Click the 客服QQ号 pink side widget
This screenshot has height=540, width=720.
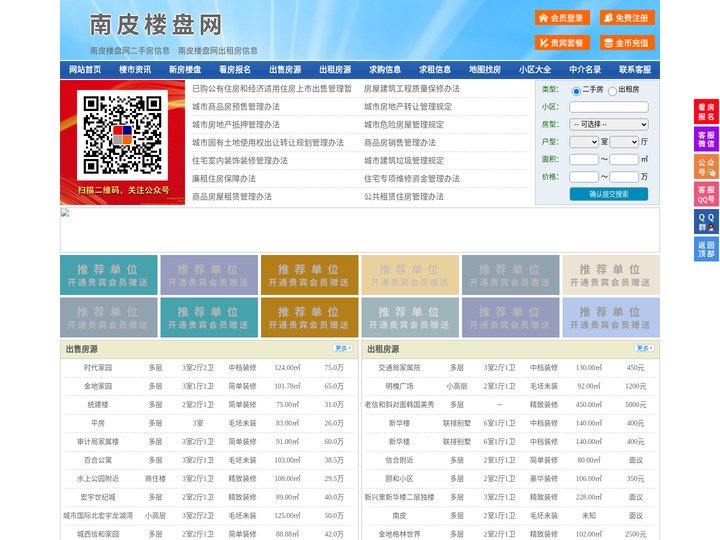706,194
